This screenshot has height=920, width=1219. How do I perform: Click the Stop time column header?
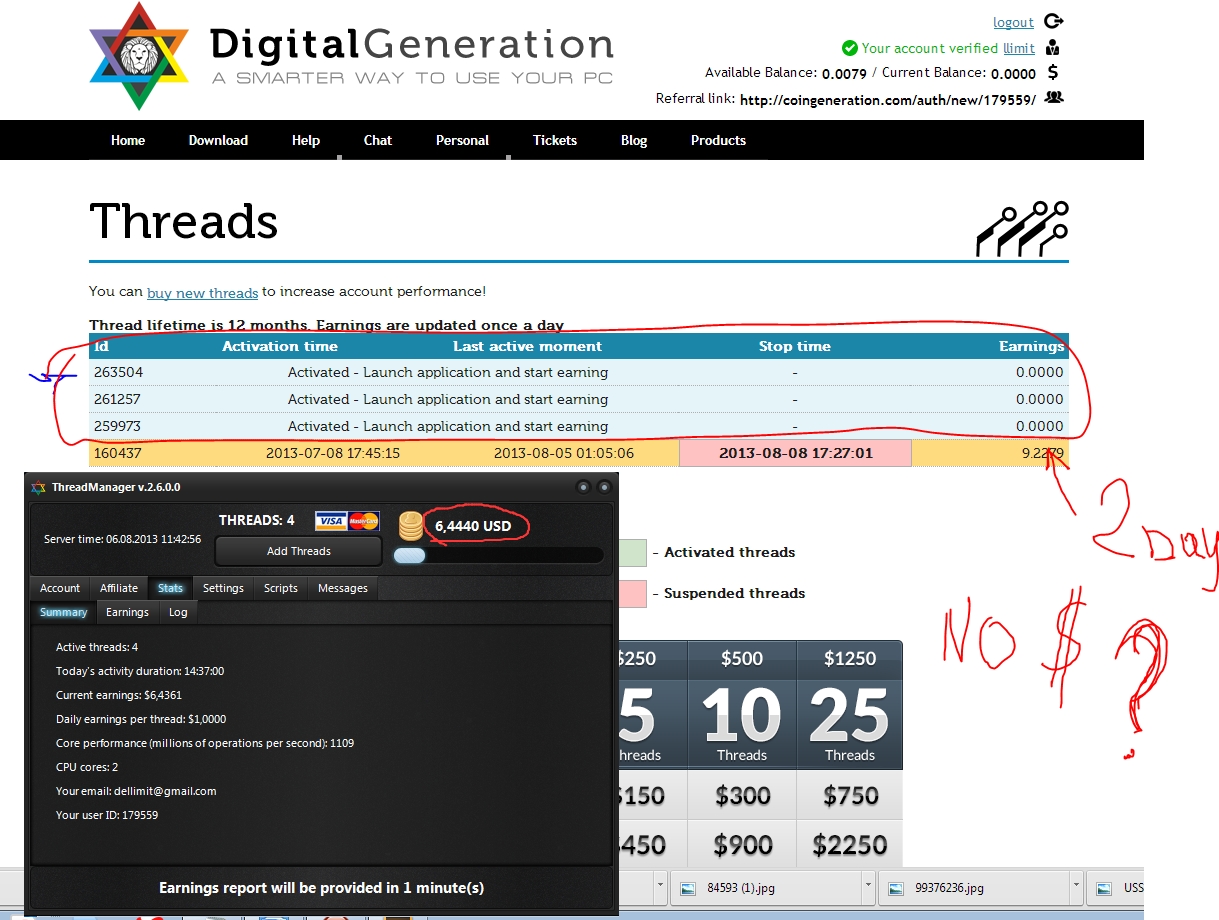[795, 346]
